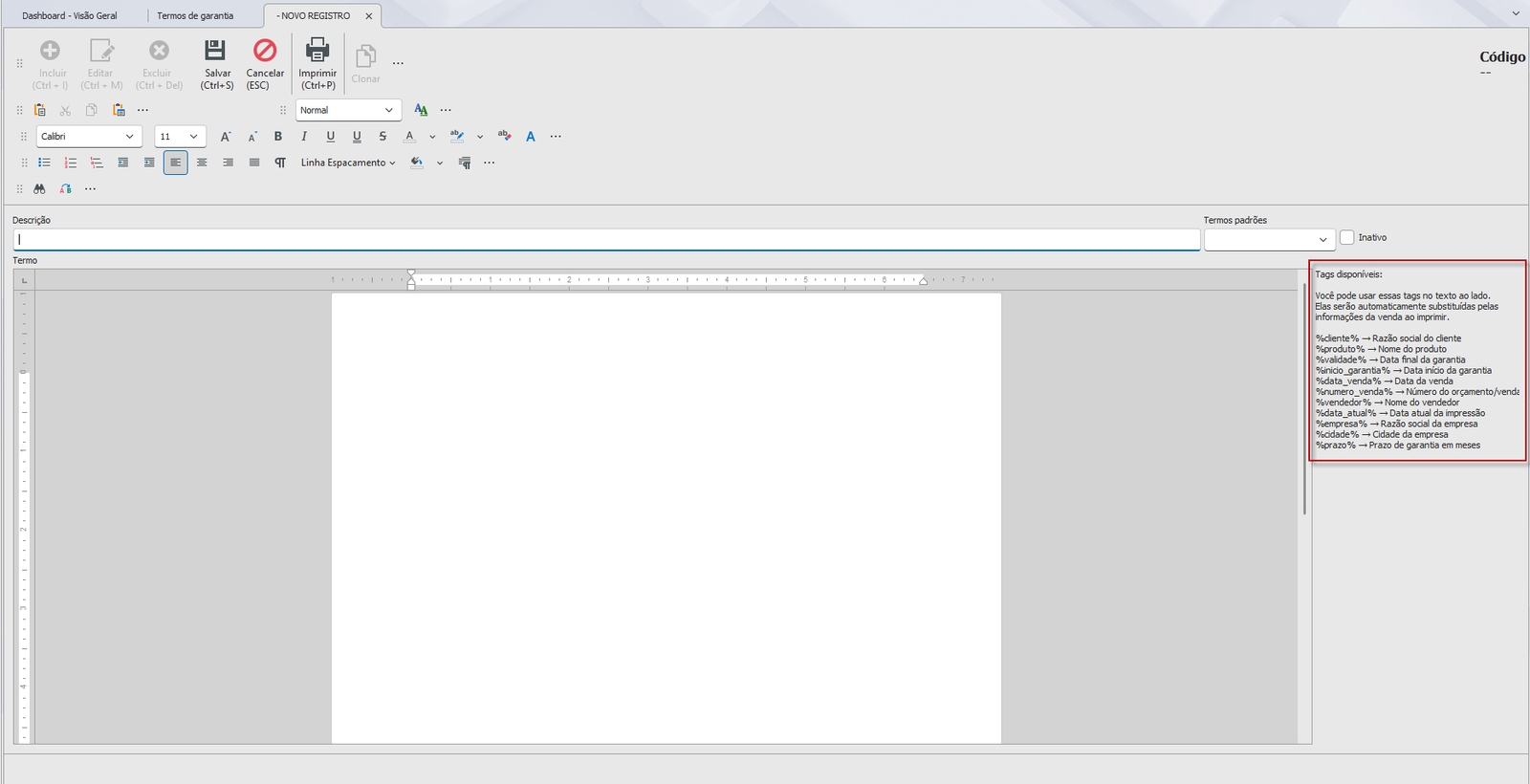Open font color dropdown arrow

[432, 137]
